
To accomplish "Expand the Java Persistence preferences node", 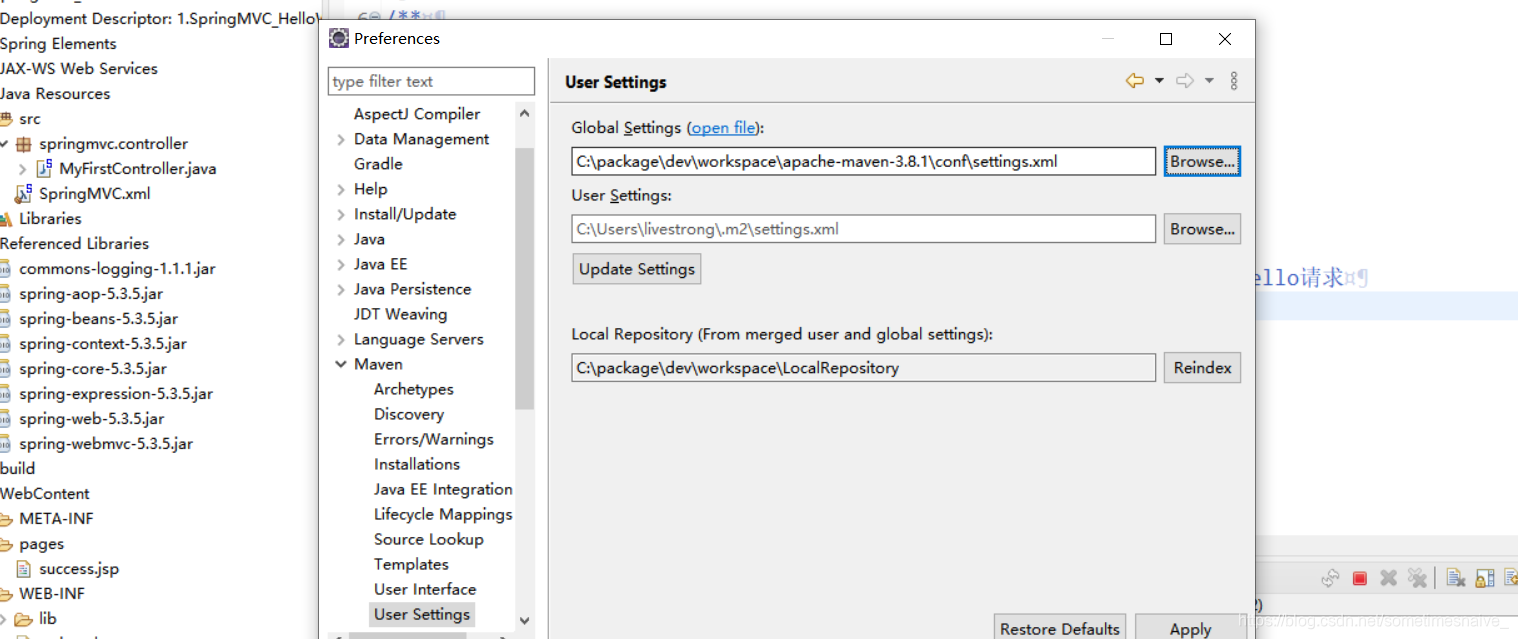I will pos(341,289).
